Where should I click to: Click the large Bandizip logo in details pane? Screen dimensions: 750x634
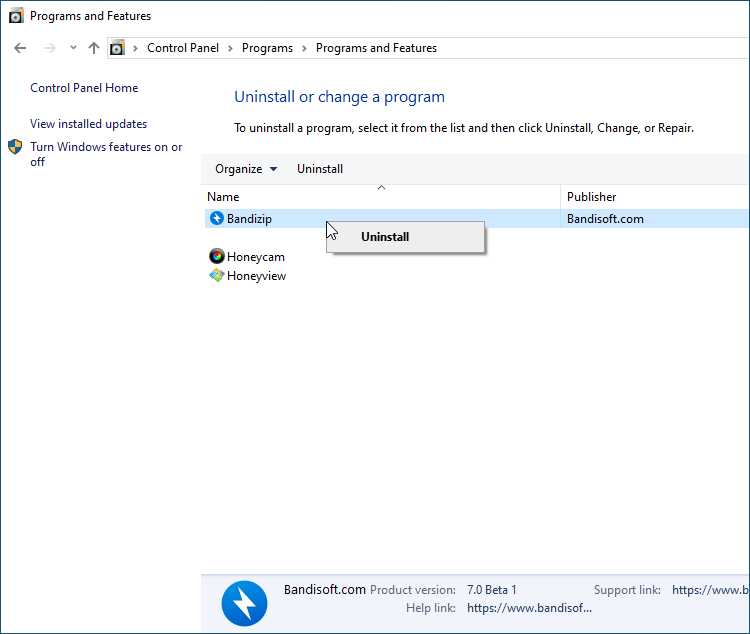click(x=244, y=603)
